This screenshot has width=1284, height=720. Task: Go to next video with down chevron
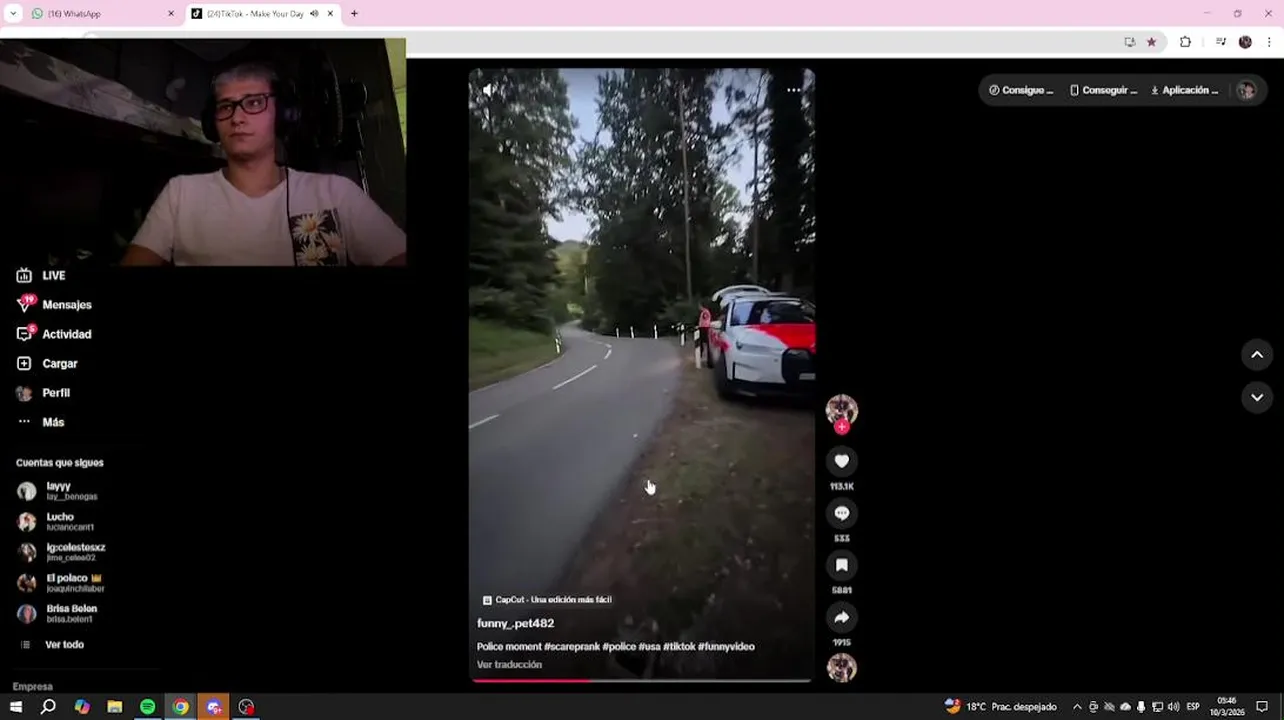click(x=1257, y=397)
